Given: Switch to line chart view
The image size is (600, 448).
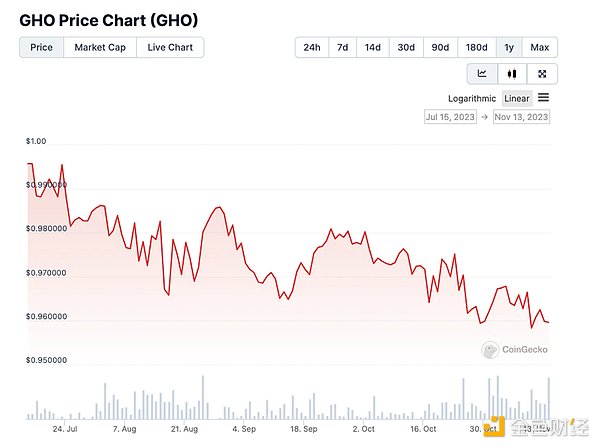Looking at the screenshot, I should tap(482, 73).
